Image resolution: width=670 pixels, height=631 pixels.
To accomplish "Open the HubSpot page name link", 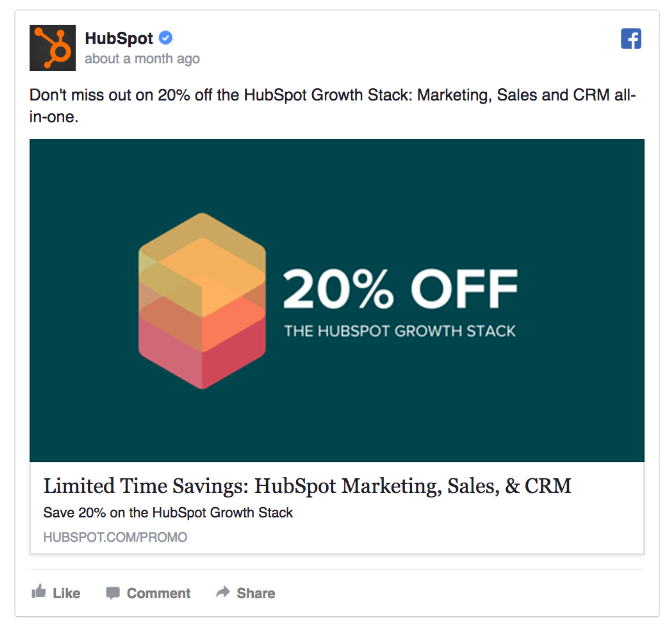I will (119, 39).
